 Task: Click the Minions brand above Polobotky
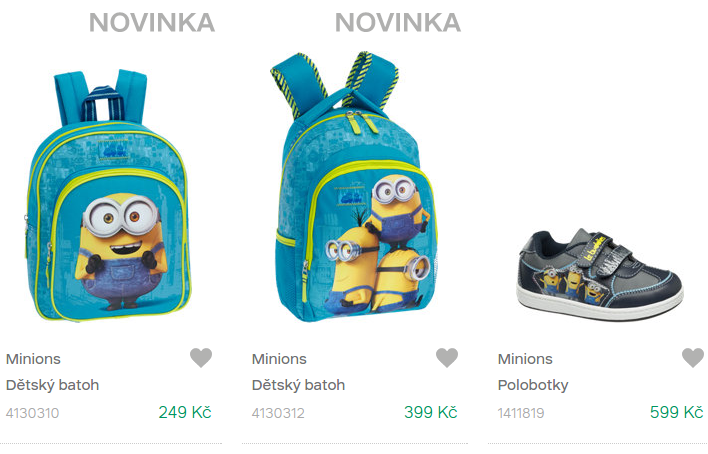click(525, 359)
